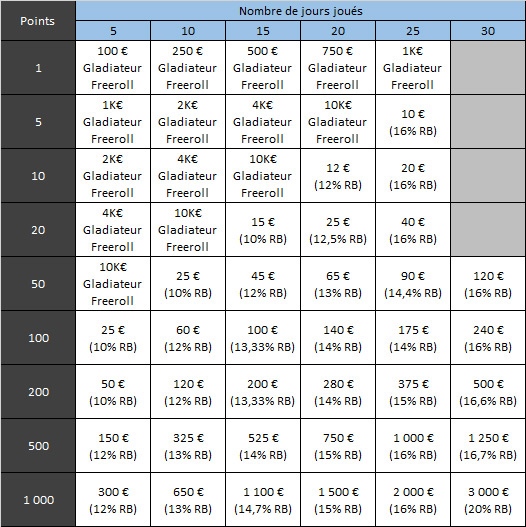
Task: Click the 100 € Gladiateur Freeroll cell
Action: 113,68
